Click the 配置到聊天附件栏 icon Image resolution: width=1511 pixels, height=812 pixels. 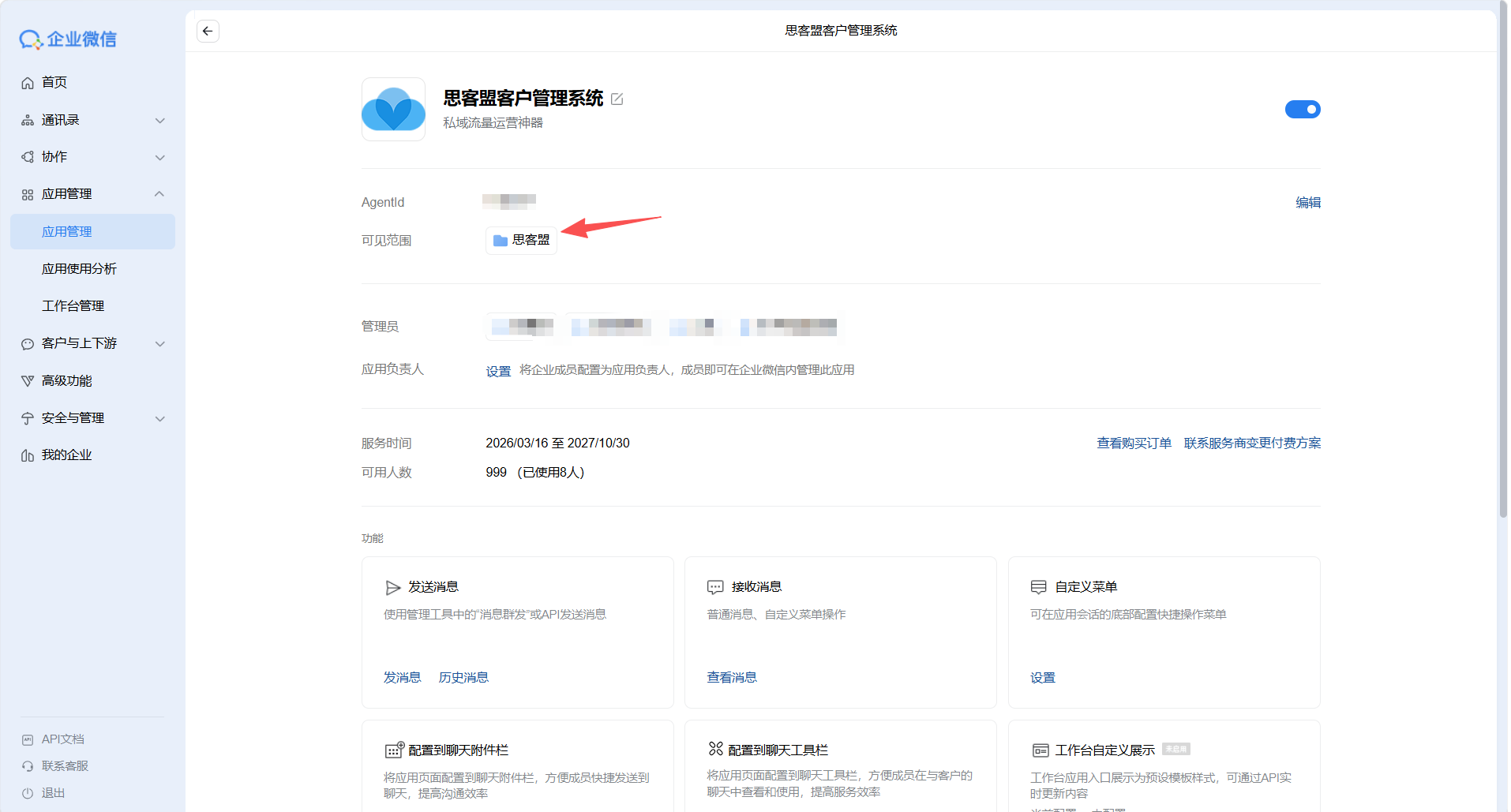(x=394, y=750)
